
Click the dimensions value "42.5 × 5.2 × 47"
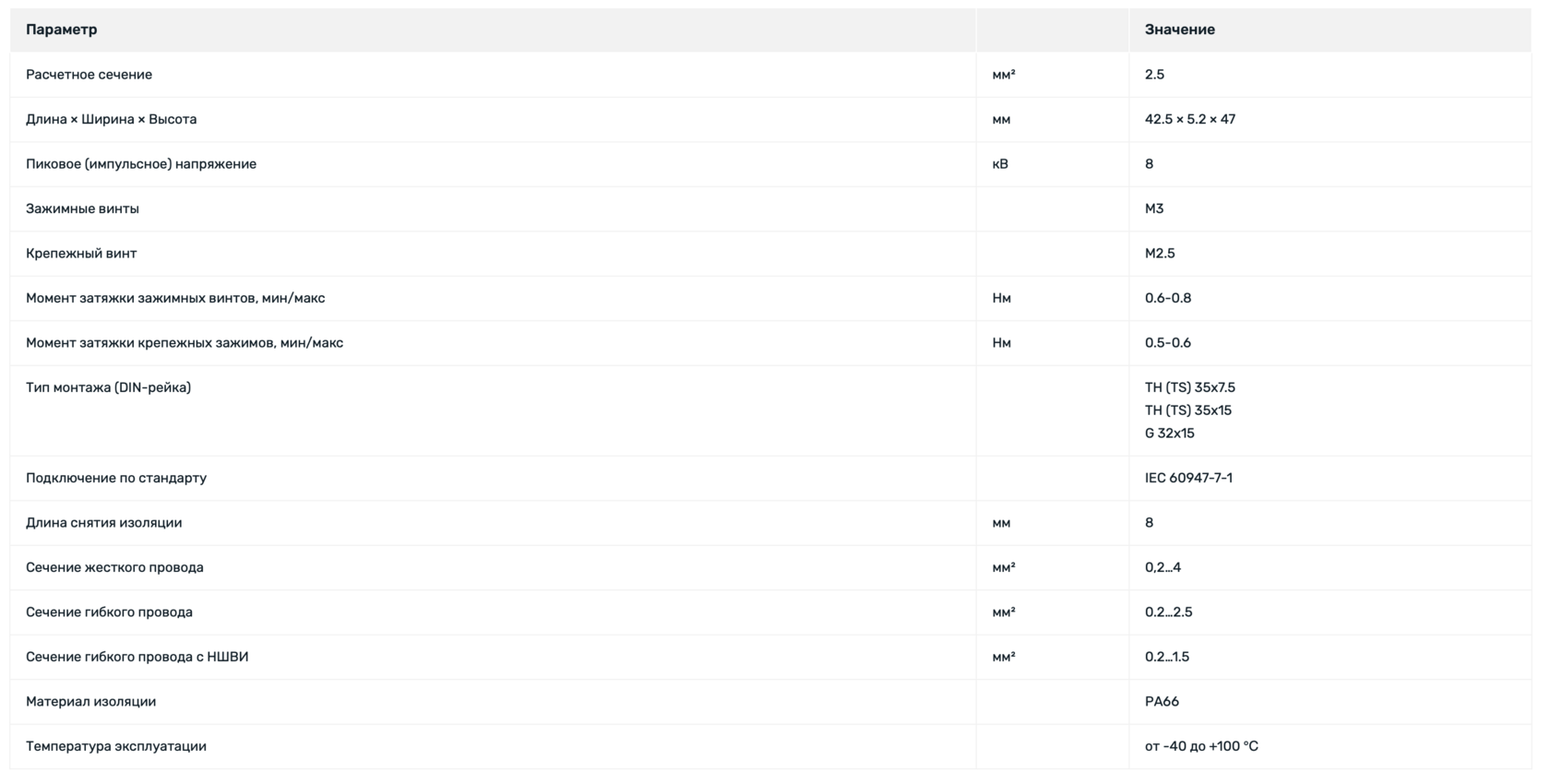pyautogui.click(x=1189, y=119)
